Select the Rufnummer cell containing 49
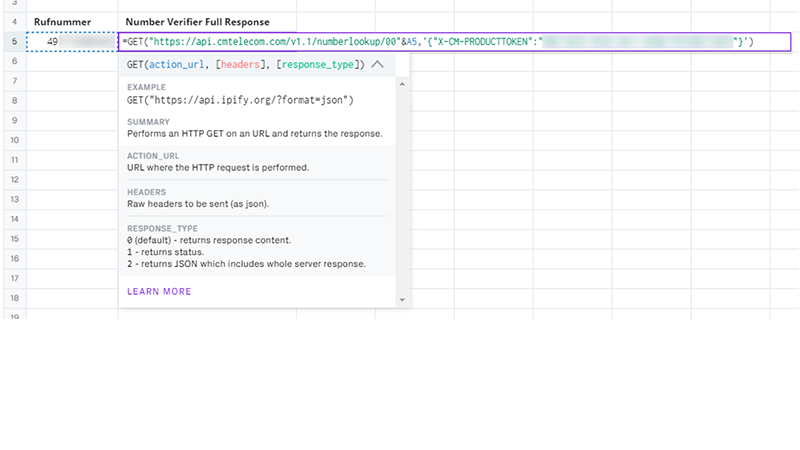The height and width of the screenshot is (450, 800). tap(72, 42)
